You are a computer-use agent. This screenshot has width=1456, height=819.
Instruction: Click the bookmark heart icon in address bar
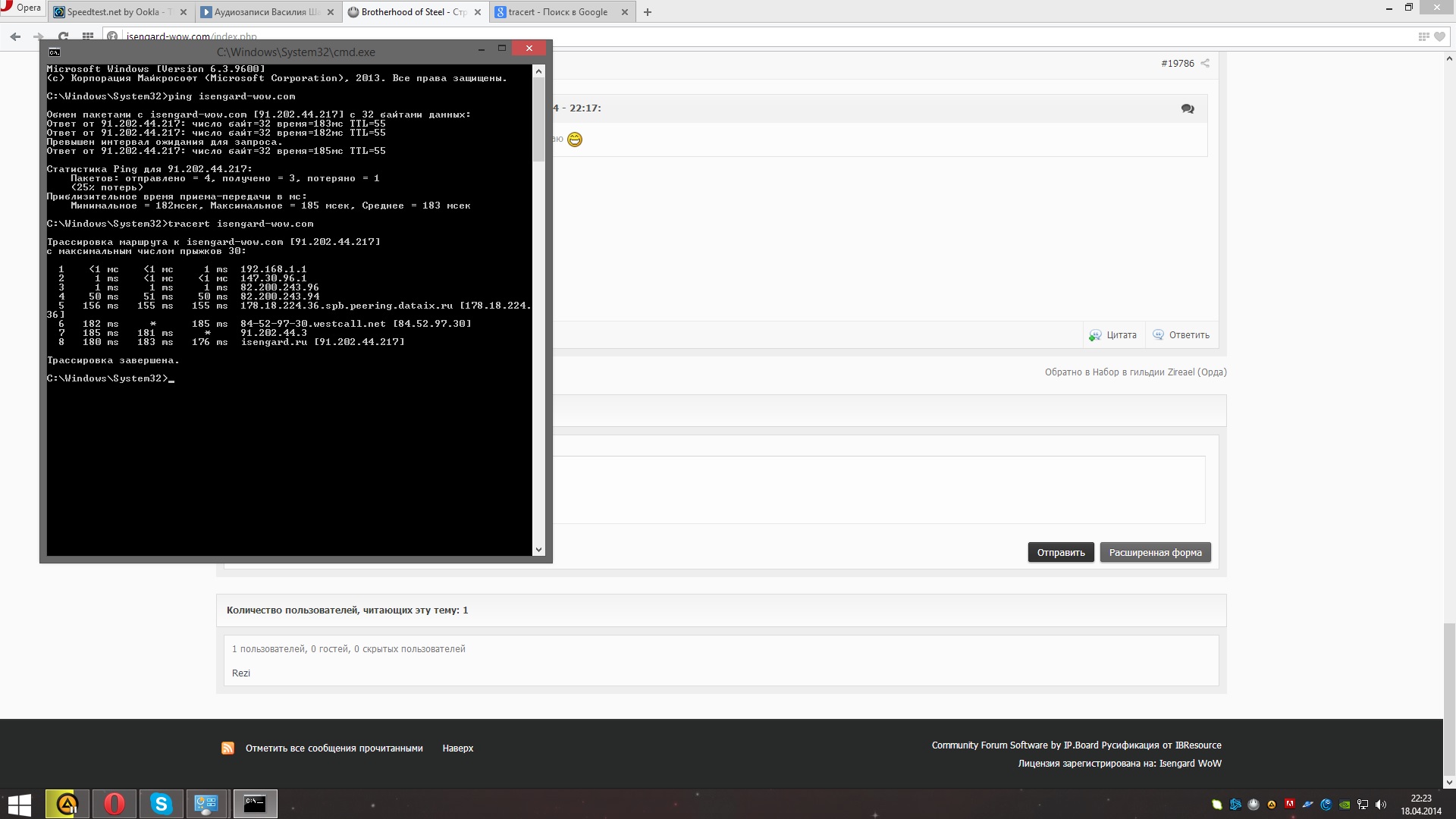pos(1439,36)
